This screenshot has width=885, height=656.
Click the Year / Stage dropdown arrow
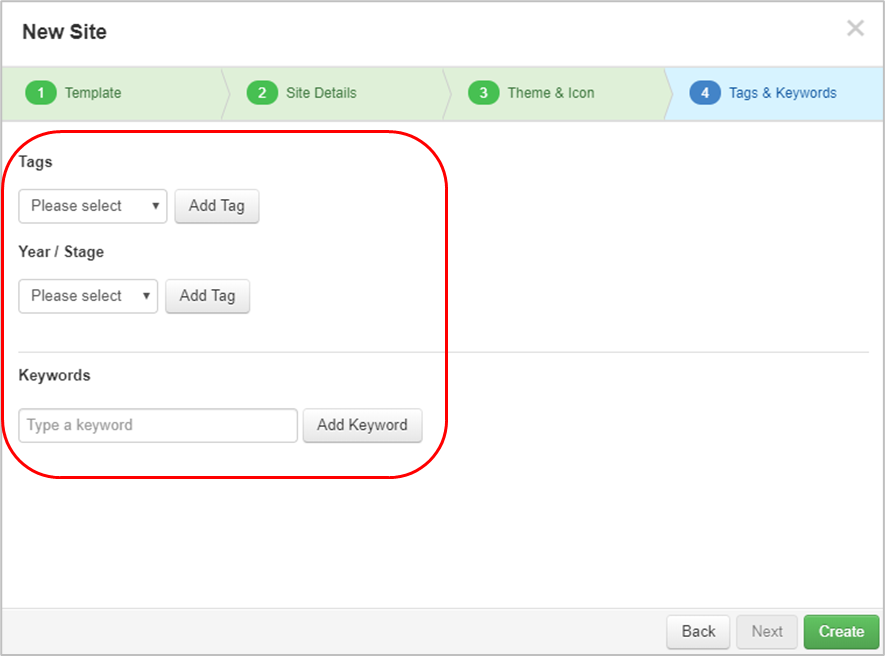pos(146,296)
